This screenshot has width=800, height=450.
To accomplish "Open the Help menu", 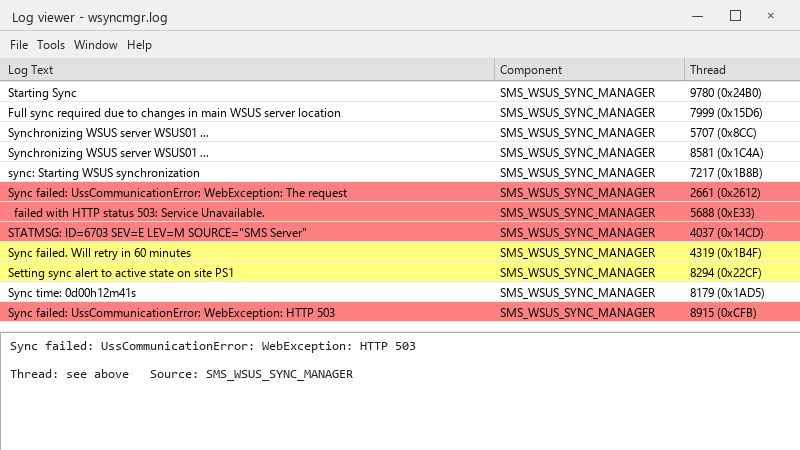I will (x=139, y=45).
